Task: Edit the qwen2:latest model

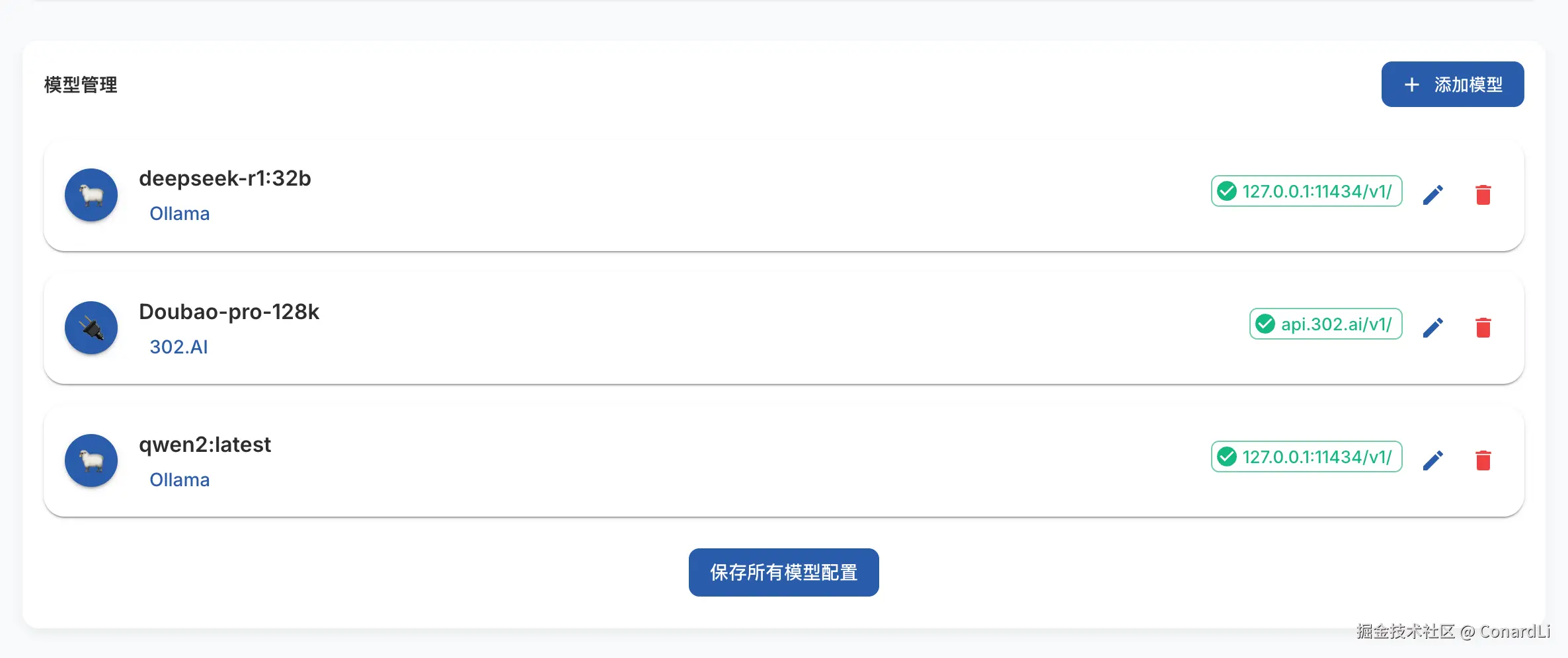Action: pos(1432,460)
